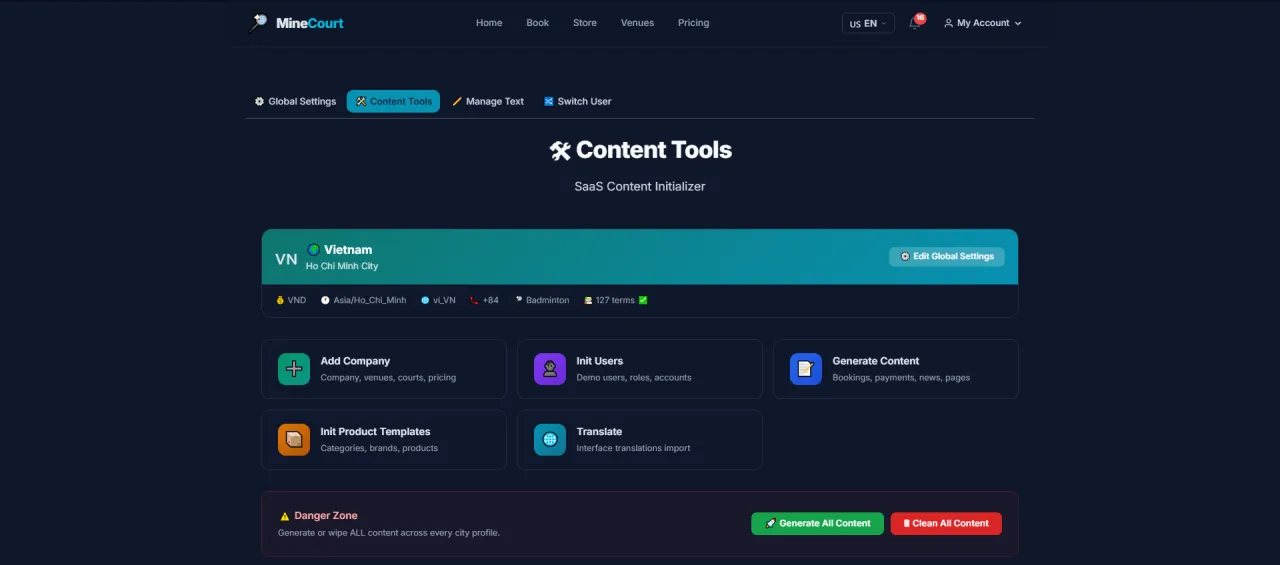Click the timezone clock icon
This screenshot has width=1280, height=565.
click(x=325, y=300)
